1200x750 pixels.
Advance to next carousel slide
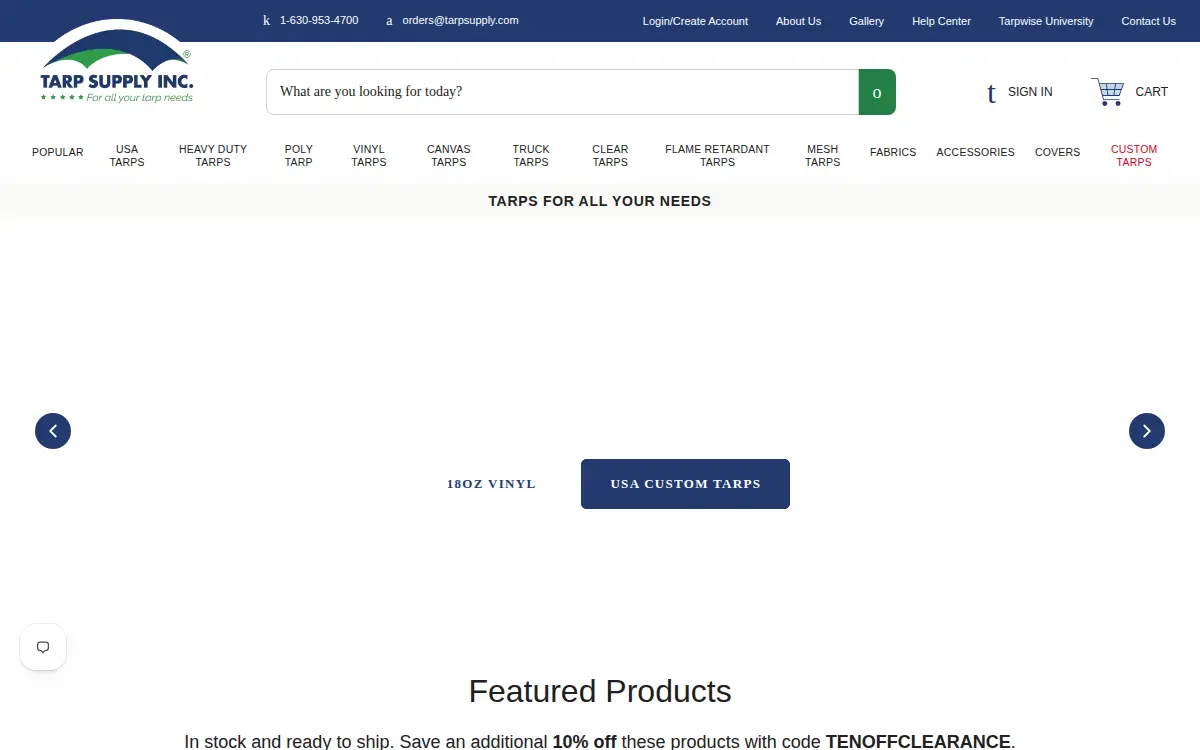[x=1147, y=431]
